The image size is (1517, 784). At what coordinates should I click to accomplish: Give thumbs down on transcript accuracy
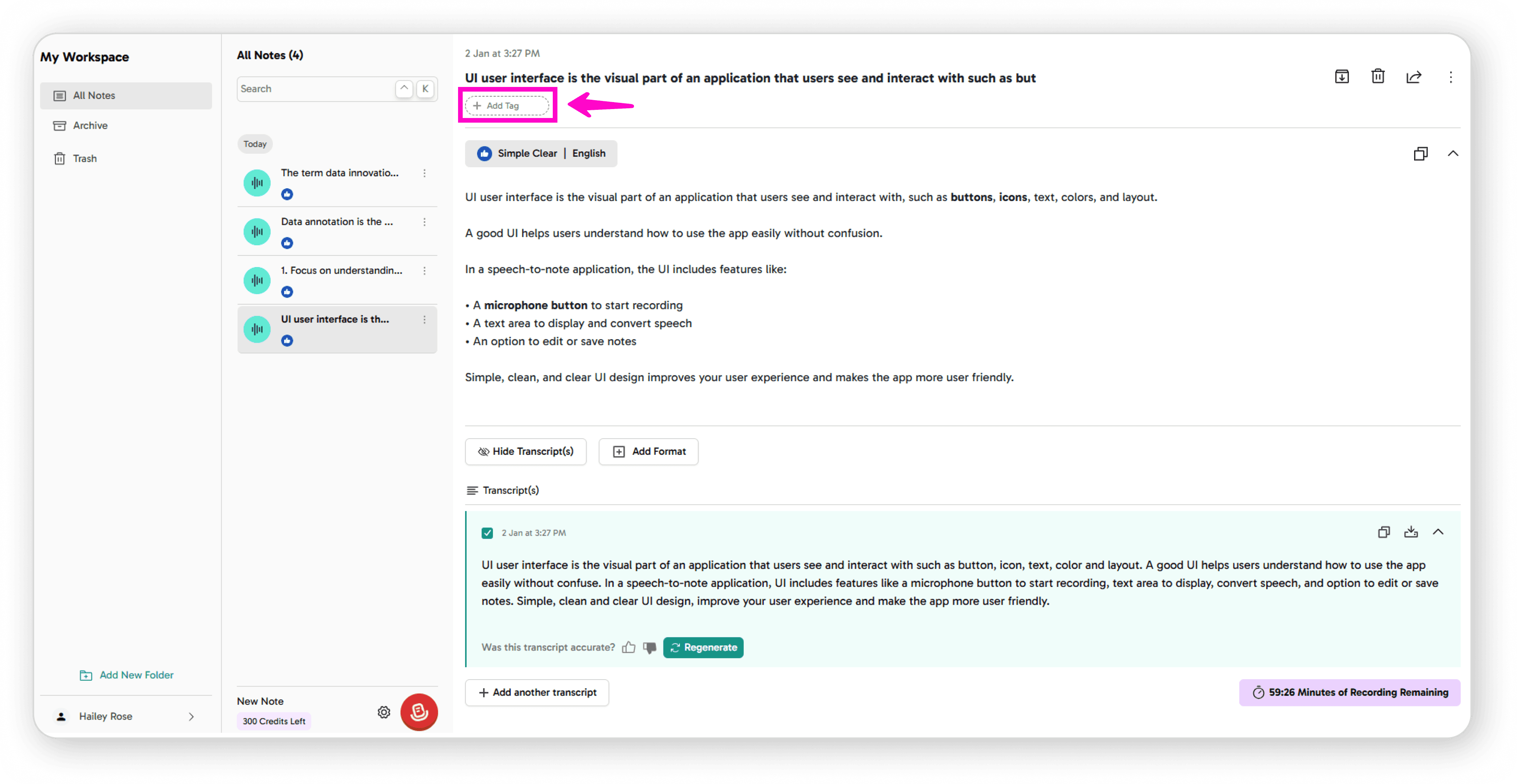pos(649,648)
